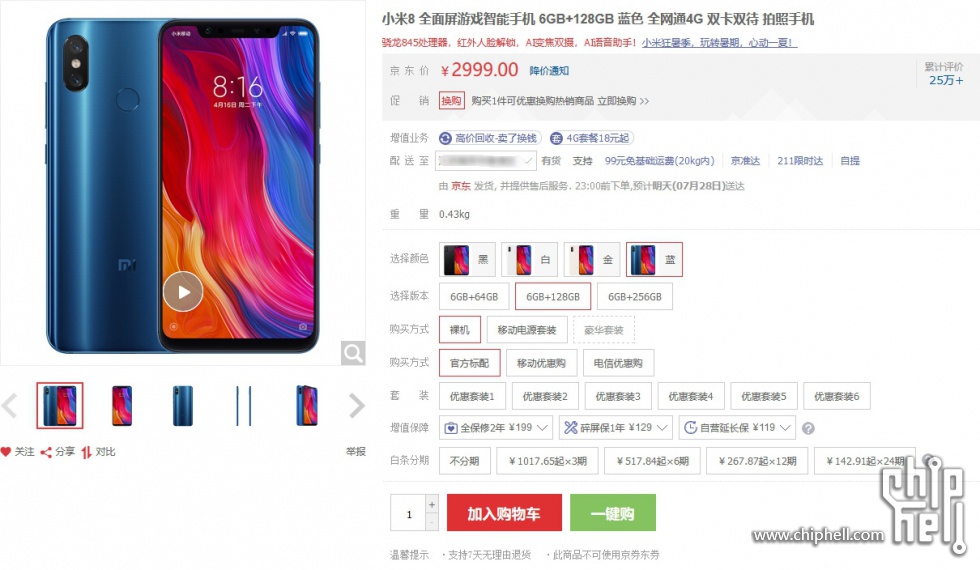The width and height of the screenshot is (980, 570).
Task: Open the 碎屏保1年 ¥129 dropdown
Action: click(616, 428)
